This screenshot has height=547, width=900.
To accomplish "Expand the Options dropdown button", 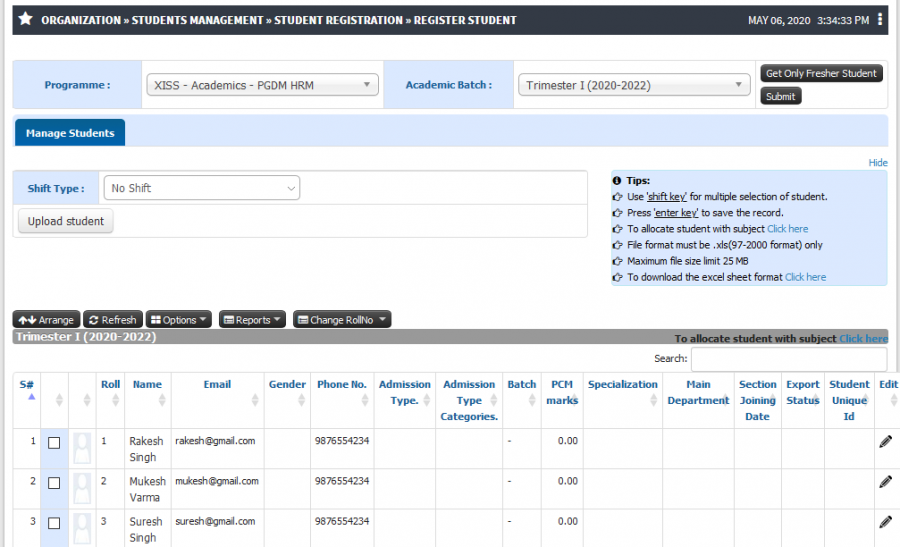I will tap(179, 320).
